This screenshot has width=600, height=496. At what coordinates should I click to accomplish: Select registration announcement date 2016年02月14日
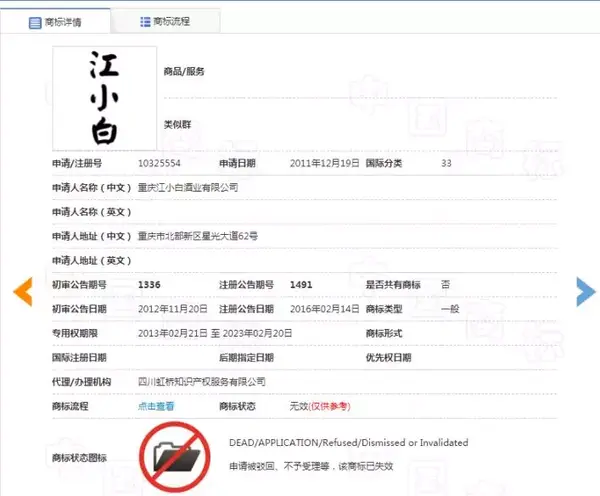pos(324,309)
